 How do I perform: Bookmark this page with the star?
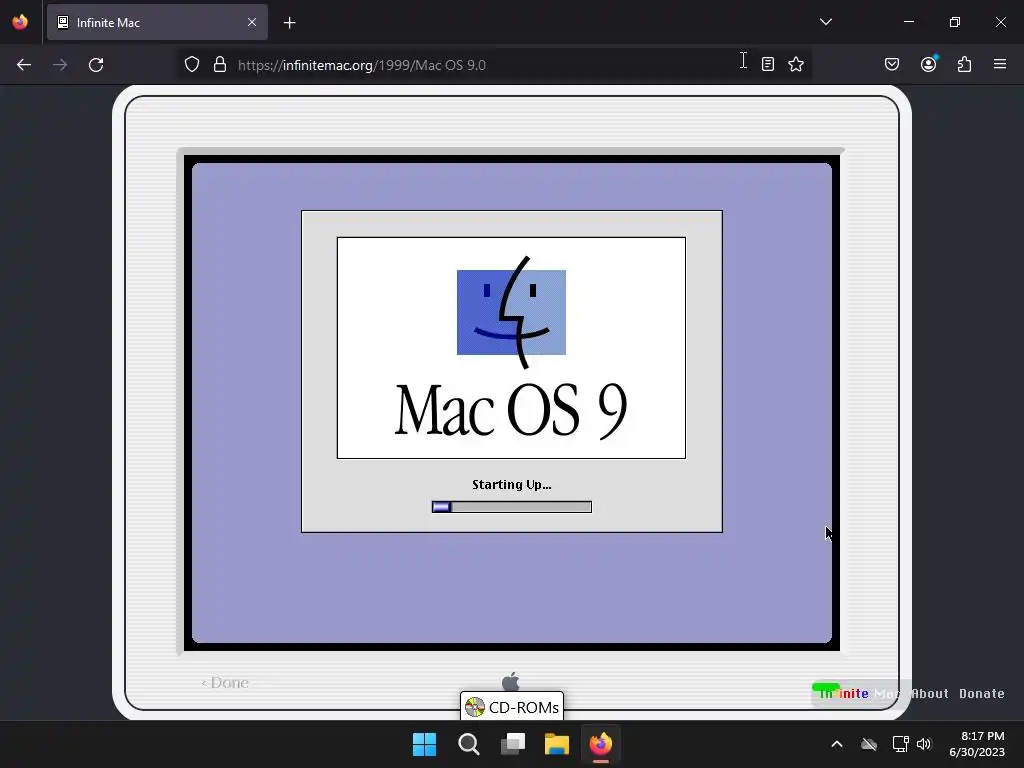tap(795, 64)
